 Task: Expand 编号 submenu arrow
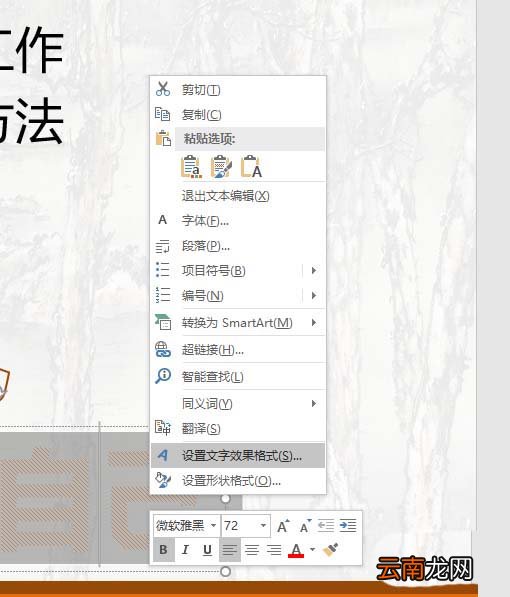click(314, 295)
